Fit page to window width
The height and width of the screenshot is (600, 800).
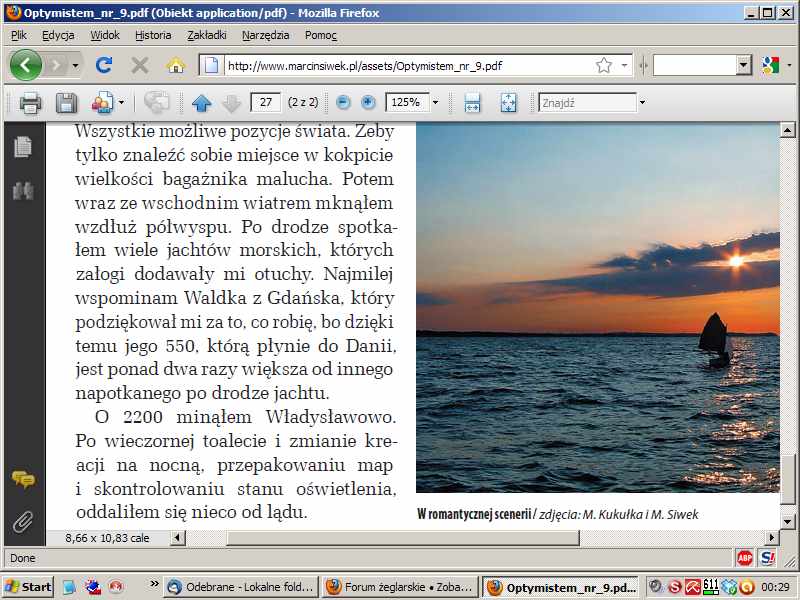pos(473,103)
